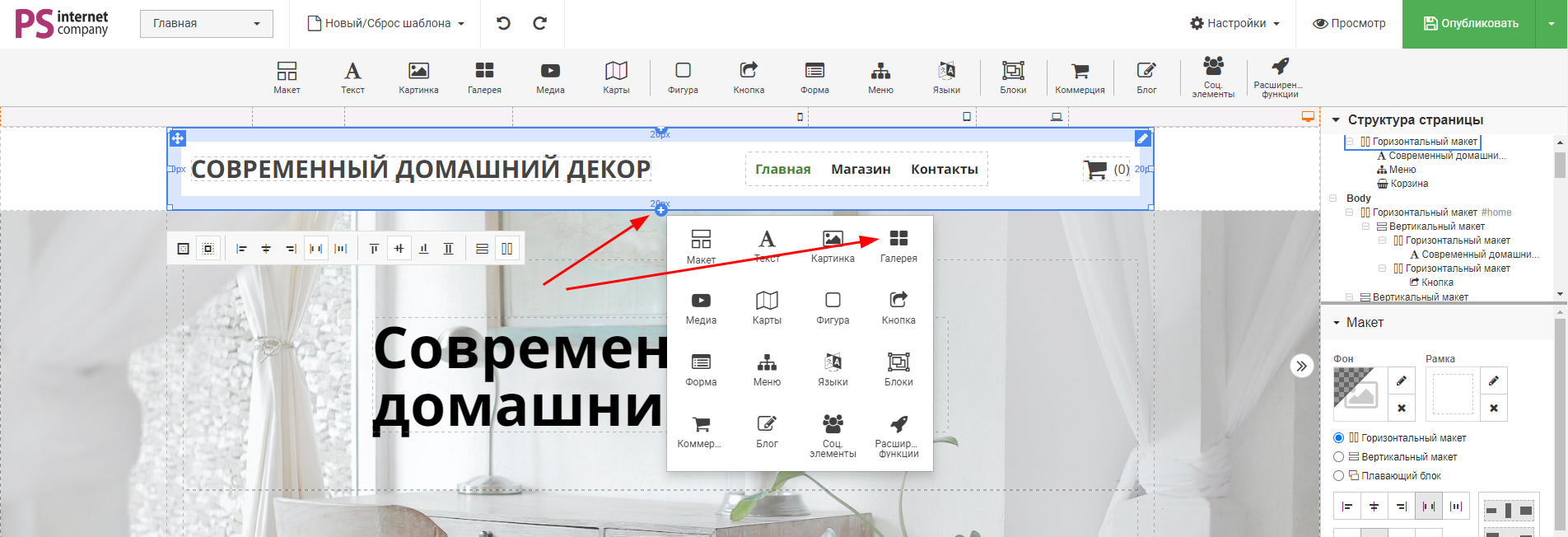This screenshot has height=537, width=1568.
Task: Click the Undo arrow icon
Action: 503,23
